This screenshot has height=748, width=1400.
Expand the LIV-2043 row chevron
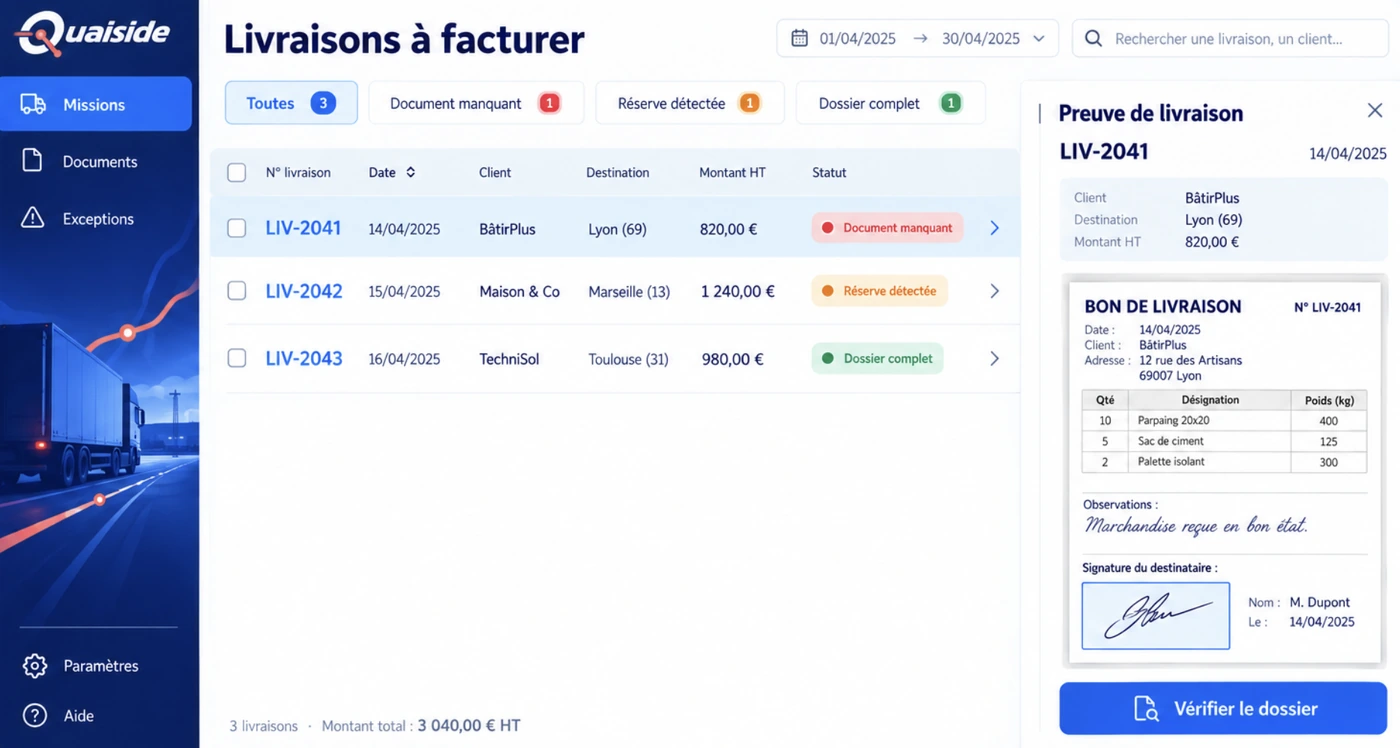(x=994, y=358)
